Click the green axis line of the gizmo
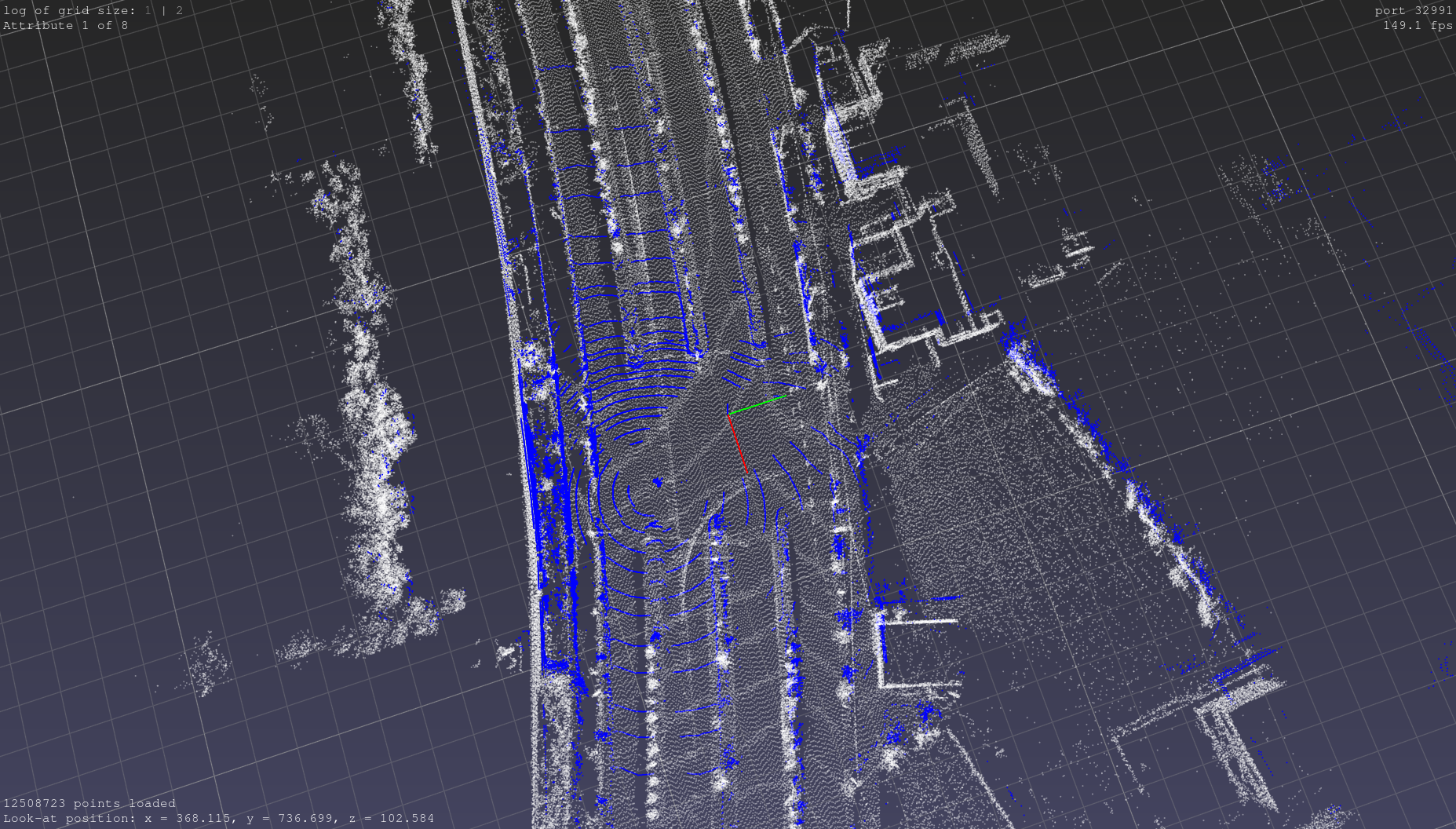This screenshot has height=829, width=1456. (758, 405)
